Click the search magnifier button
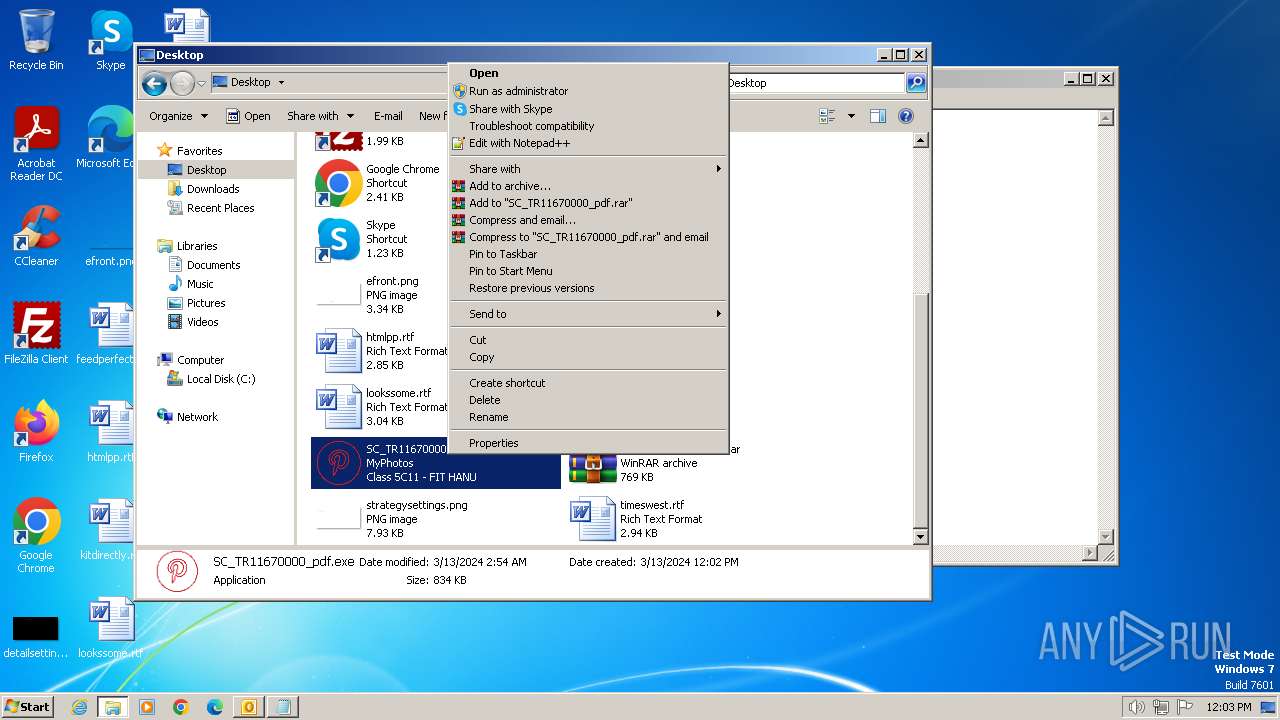 tap(915, 83)
